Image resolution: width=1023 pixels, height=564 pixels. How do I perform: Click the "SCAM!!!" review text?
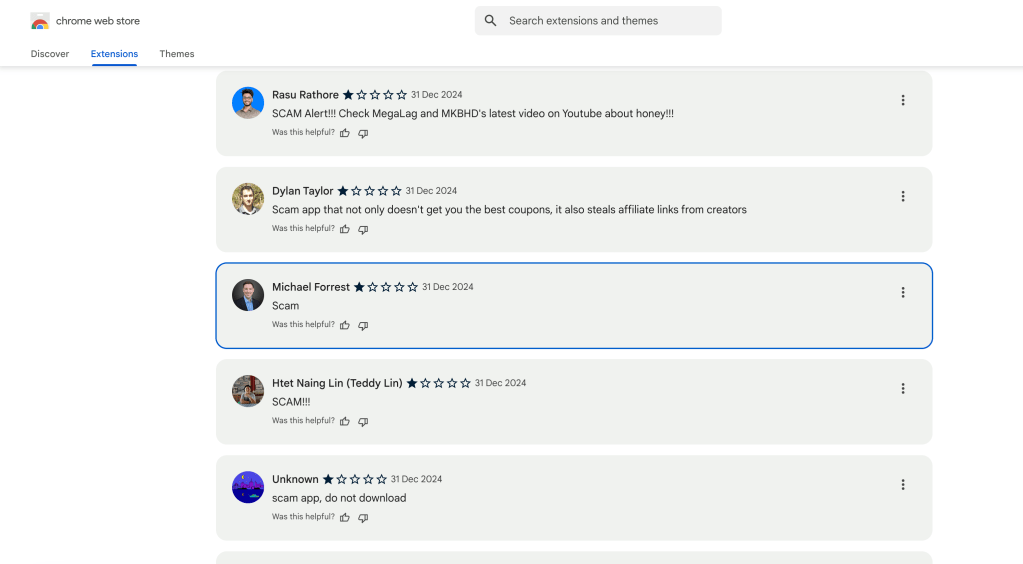[291, 401]
